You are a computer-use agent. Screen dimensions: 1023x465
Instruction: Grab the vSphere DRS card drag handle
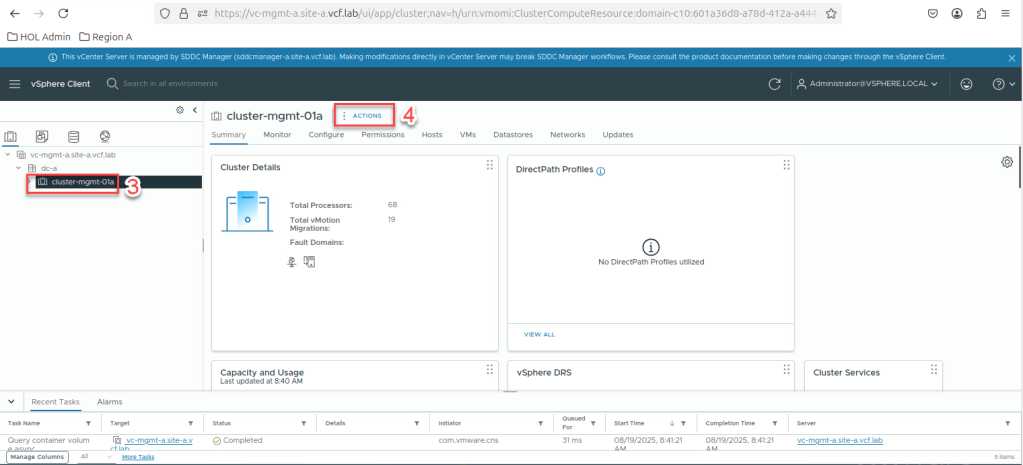coord(786,370)
